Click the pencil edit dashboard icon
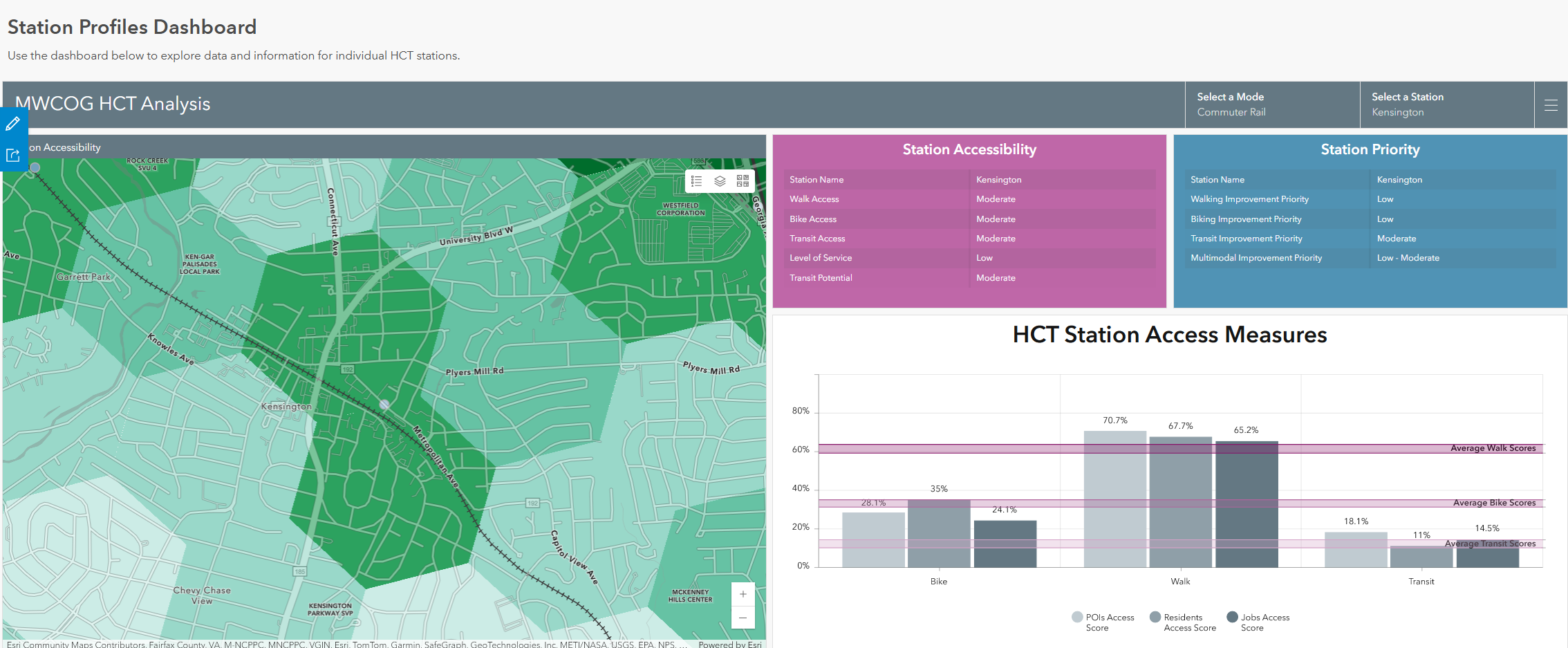 tap(12, 124)
